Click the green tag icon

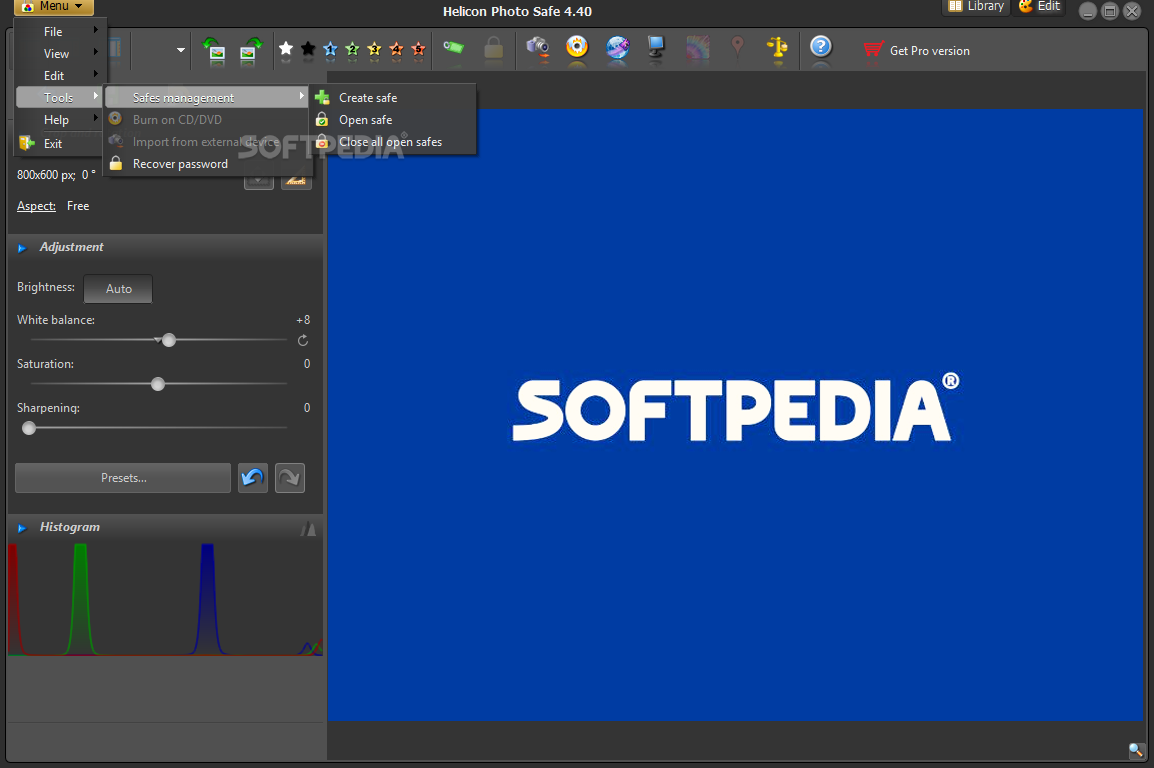(453, 48)
